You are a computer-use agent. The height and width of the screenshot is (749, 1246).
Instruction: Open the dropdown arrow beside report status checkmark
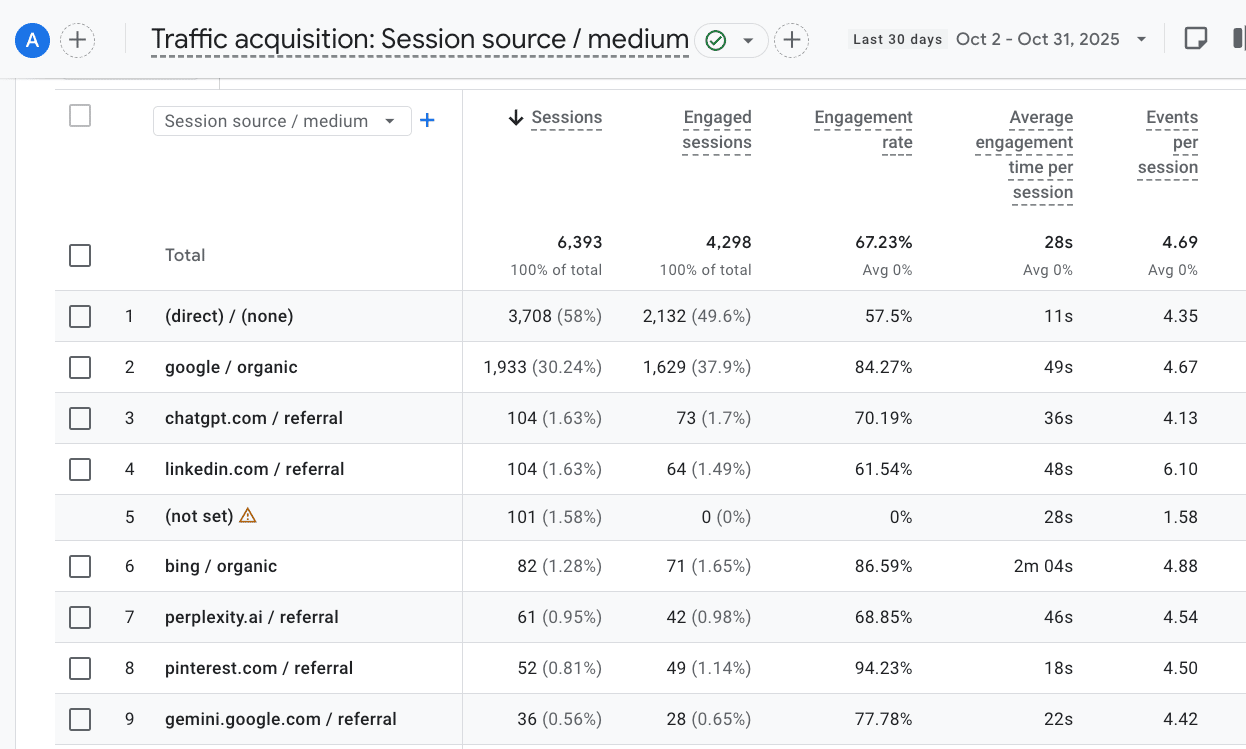tap(748, 40)
